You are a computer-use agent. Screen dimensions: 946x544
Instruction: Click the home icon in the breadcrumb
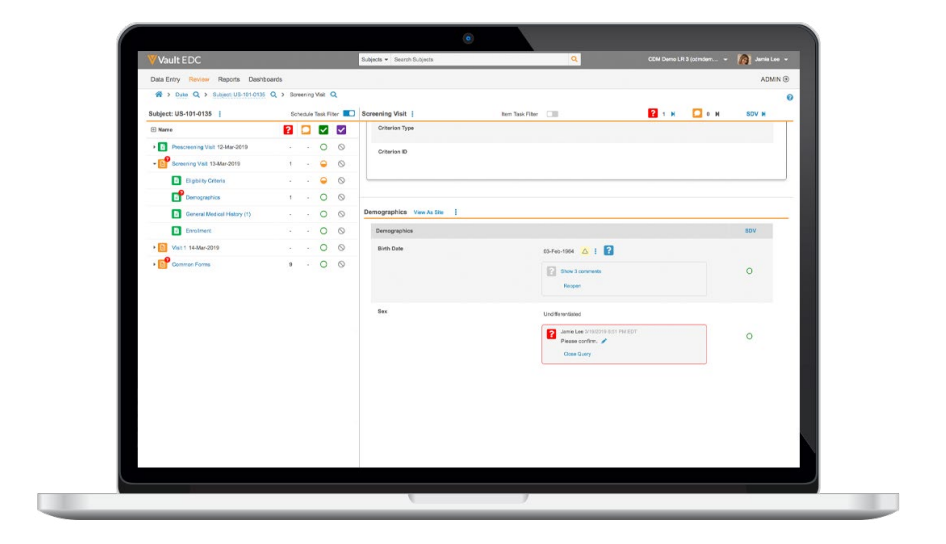(x=158, y=94)
